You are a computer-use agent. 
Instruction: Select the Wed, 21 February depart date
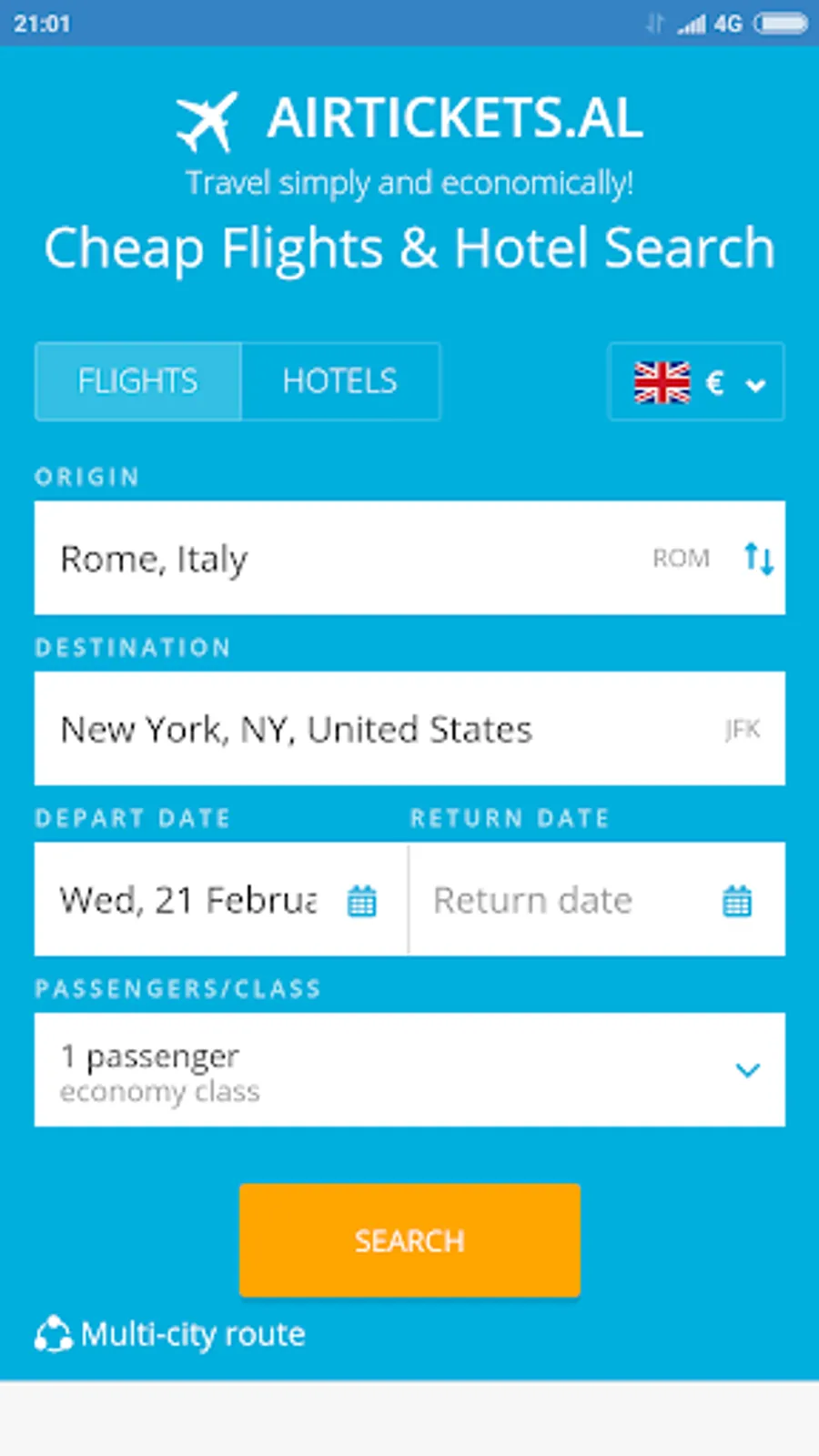click(188, 900)
